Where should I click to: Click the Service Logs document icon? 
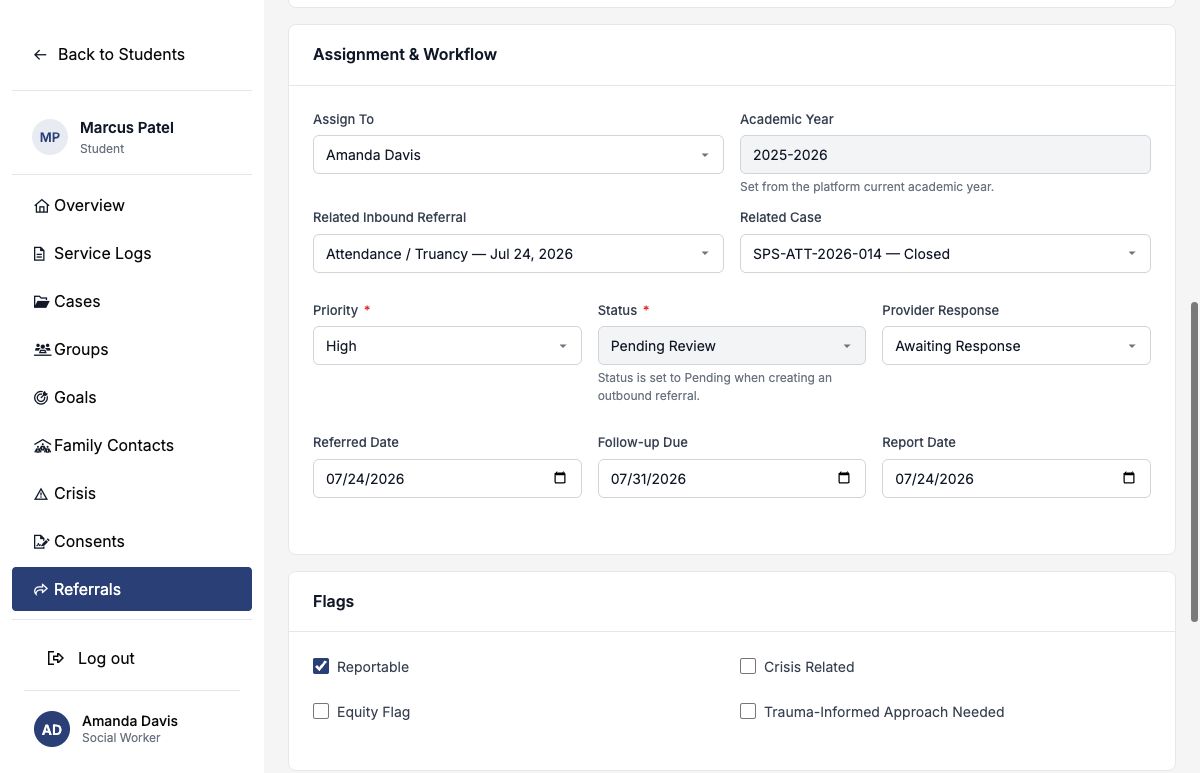pos(40,254)
